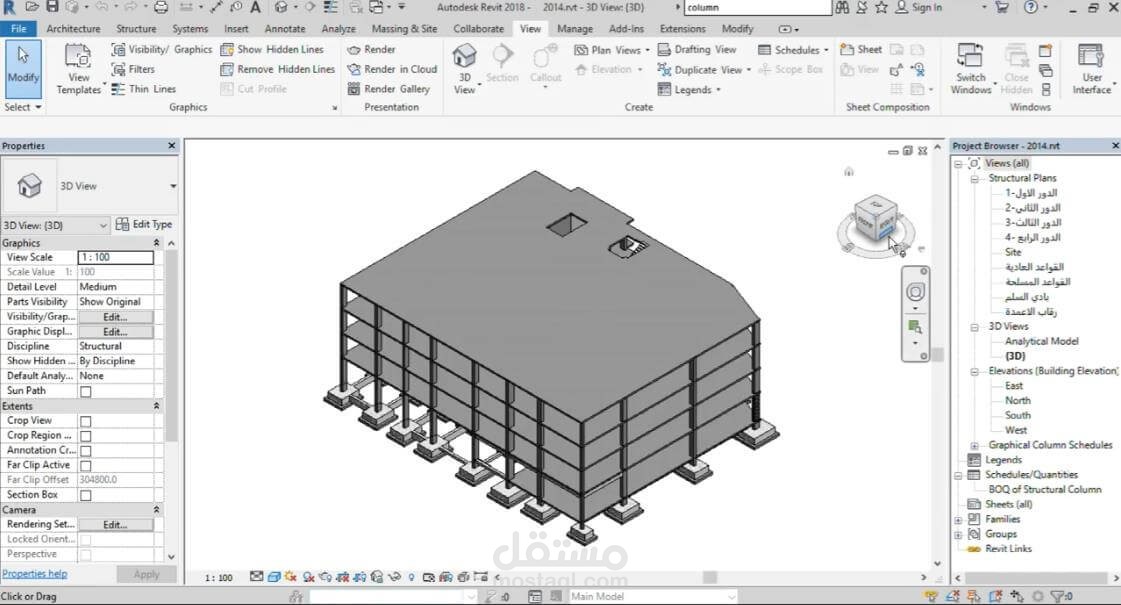
Task: Toggle Thin Lines display
Action: tap(144, 89)
